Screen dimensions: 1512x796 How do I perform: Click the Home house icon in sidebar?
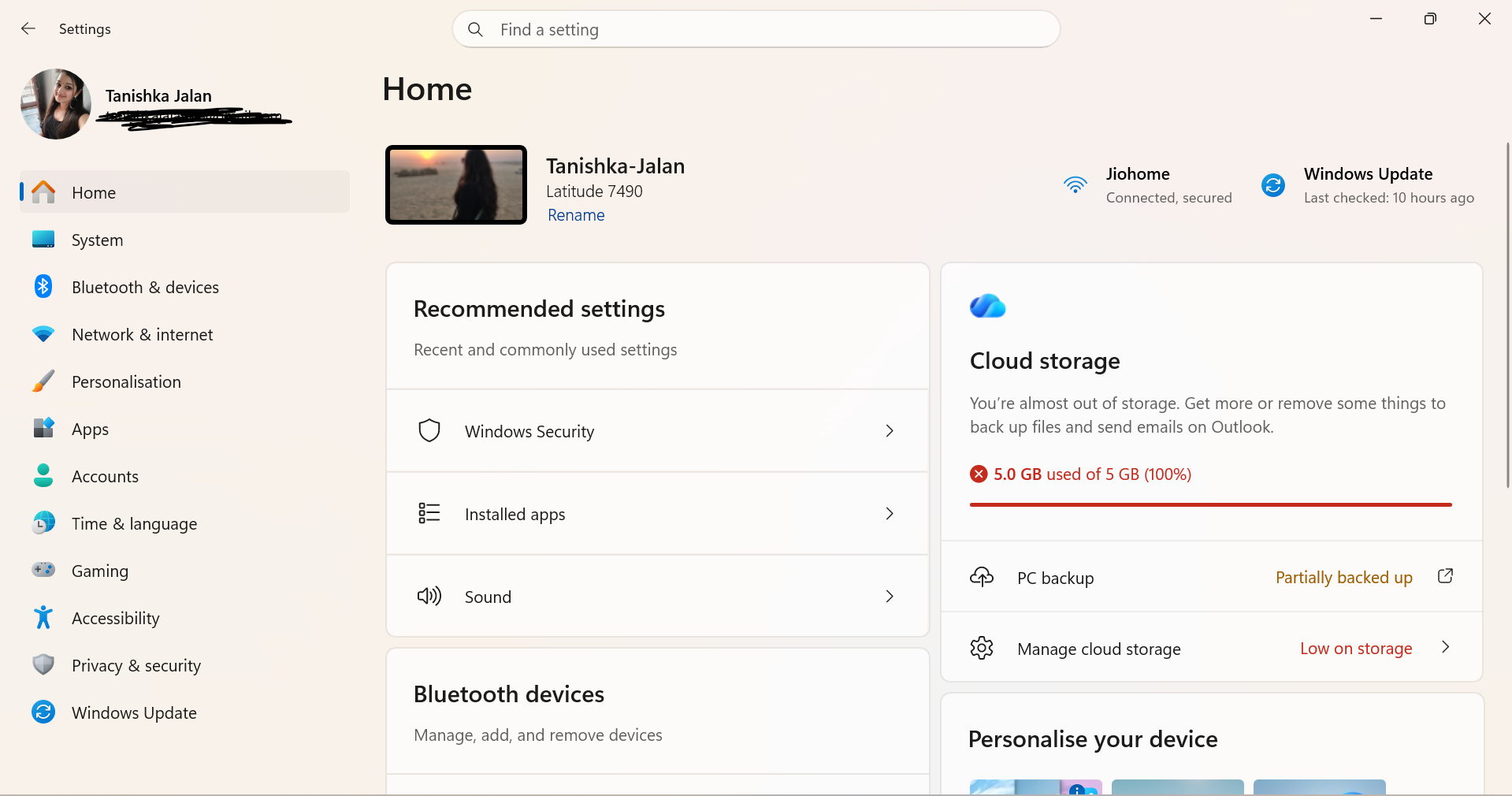[x=43, y=192]
